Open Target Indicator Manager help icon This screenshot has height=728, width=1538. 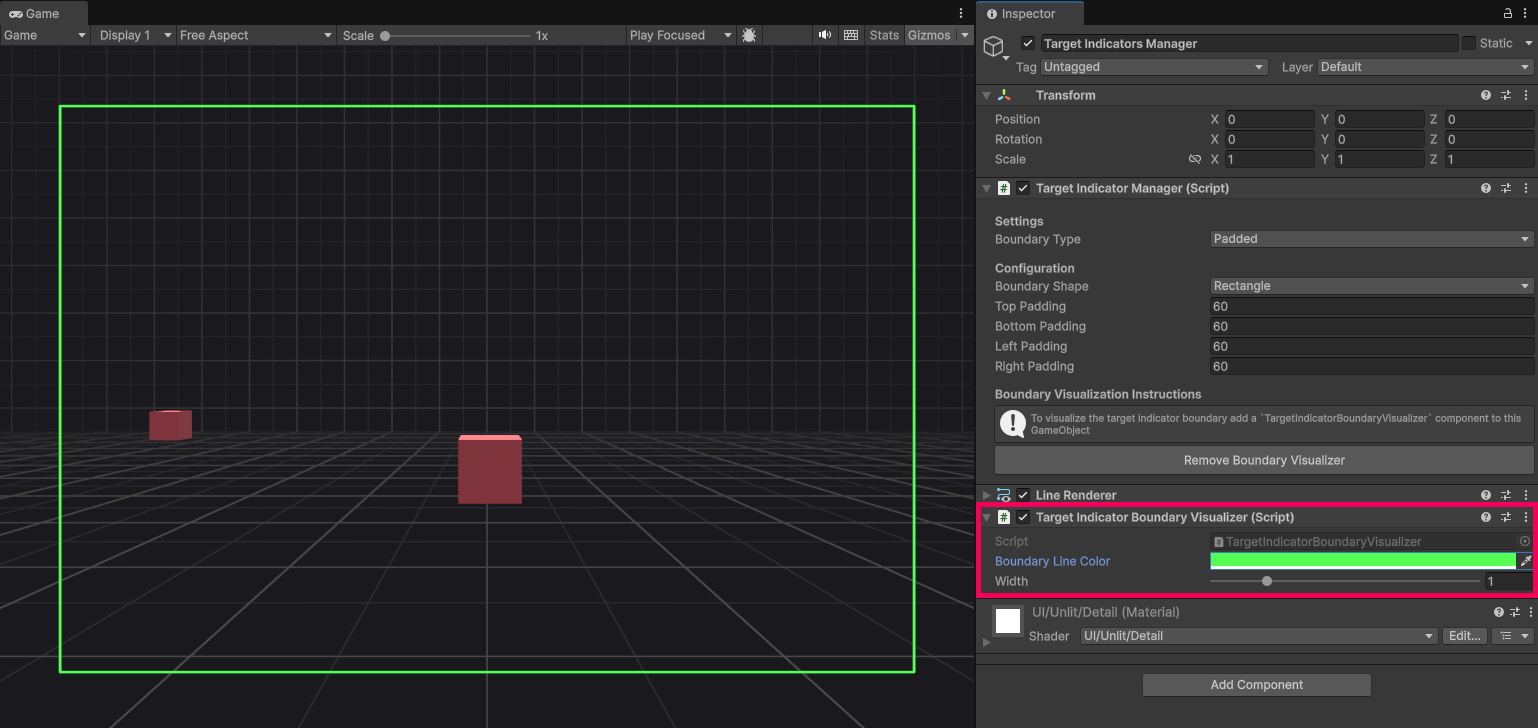point(1486,188)
